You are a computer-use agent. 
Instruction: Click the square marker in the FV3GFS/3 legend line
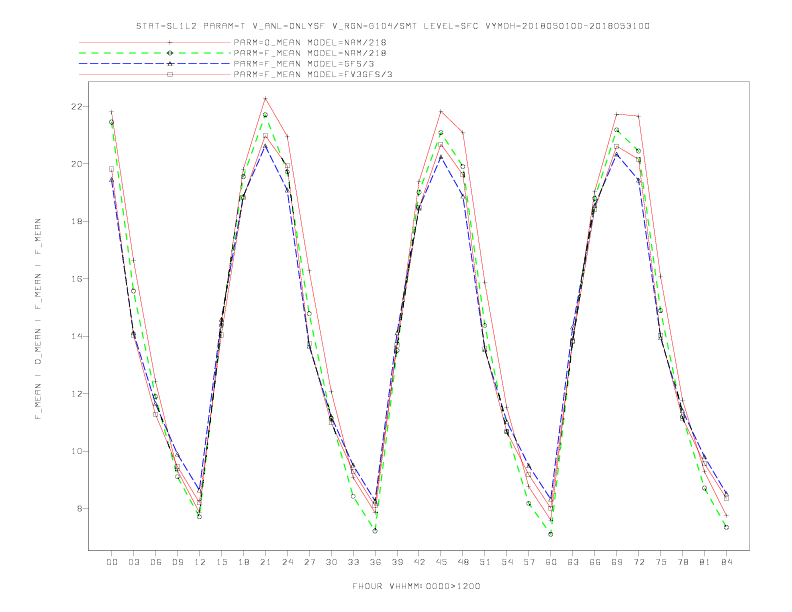[170, 74]
